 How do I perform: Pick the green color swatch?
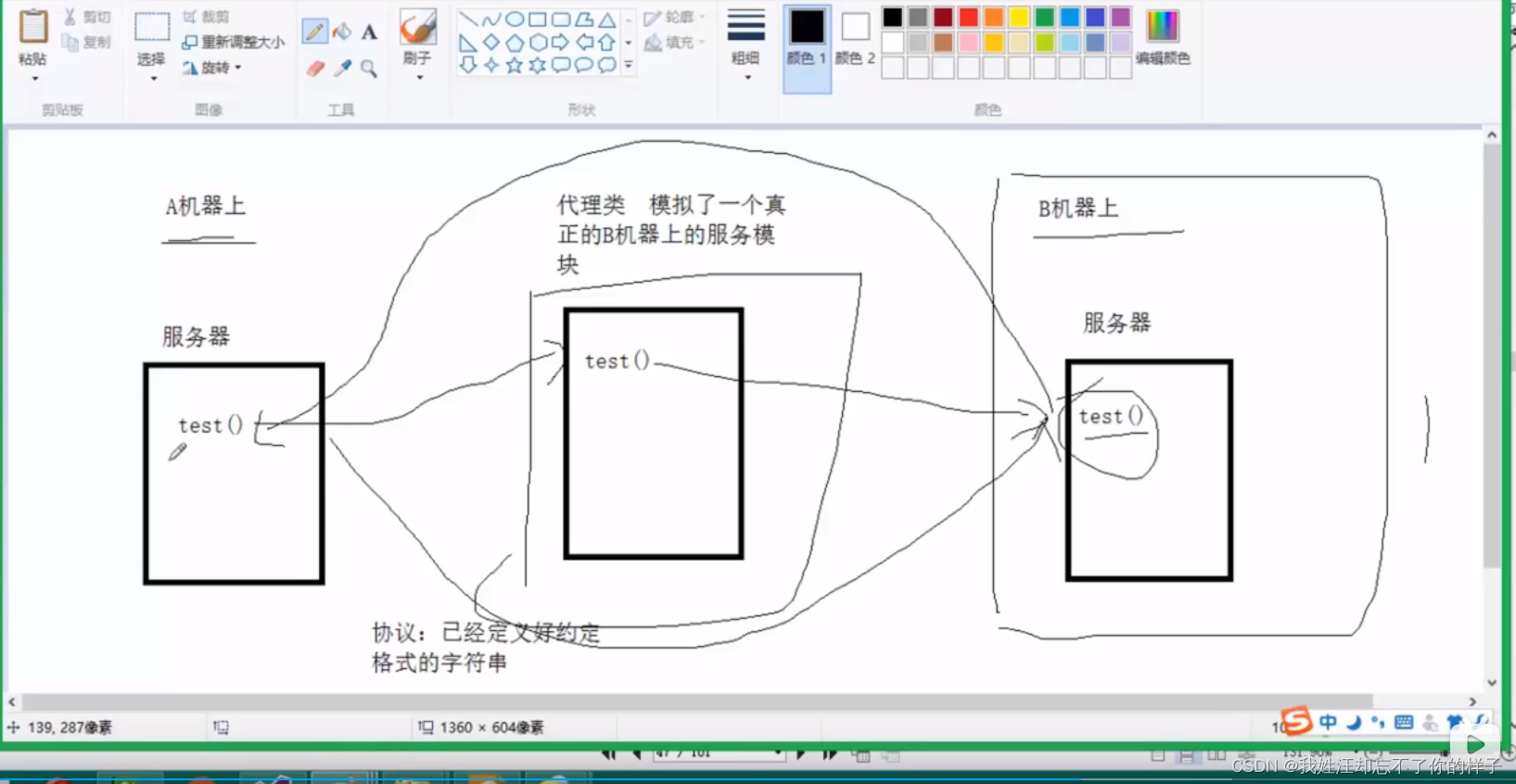point(1045,18)
